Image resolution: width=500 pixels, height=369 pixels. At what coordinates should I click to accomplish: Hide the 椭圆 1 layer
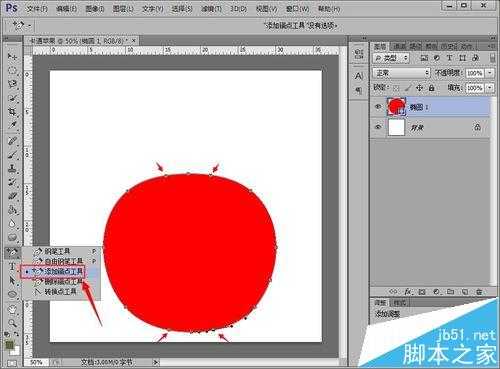tap(378, 107)
